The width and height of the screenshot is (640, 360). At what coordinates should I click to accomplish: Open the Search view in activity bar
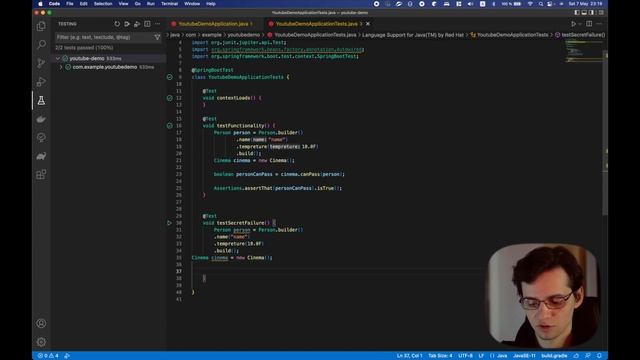point(41,44)
